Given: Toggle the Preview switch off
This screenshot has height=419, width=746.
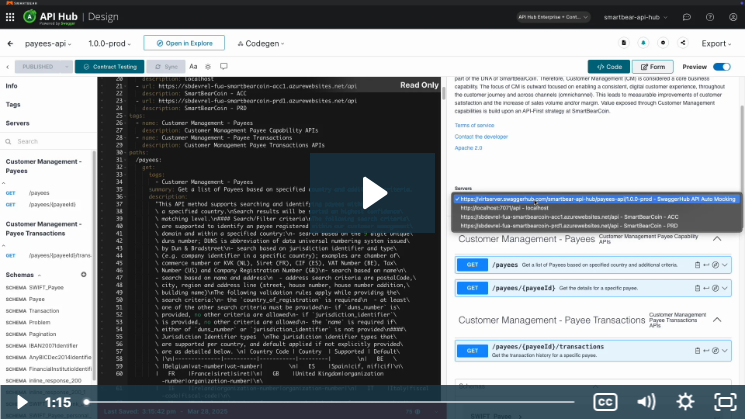Looking at the screenshot, I should pyautogui.click(x=722, y=67).
